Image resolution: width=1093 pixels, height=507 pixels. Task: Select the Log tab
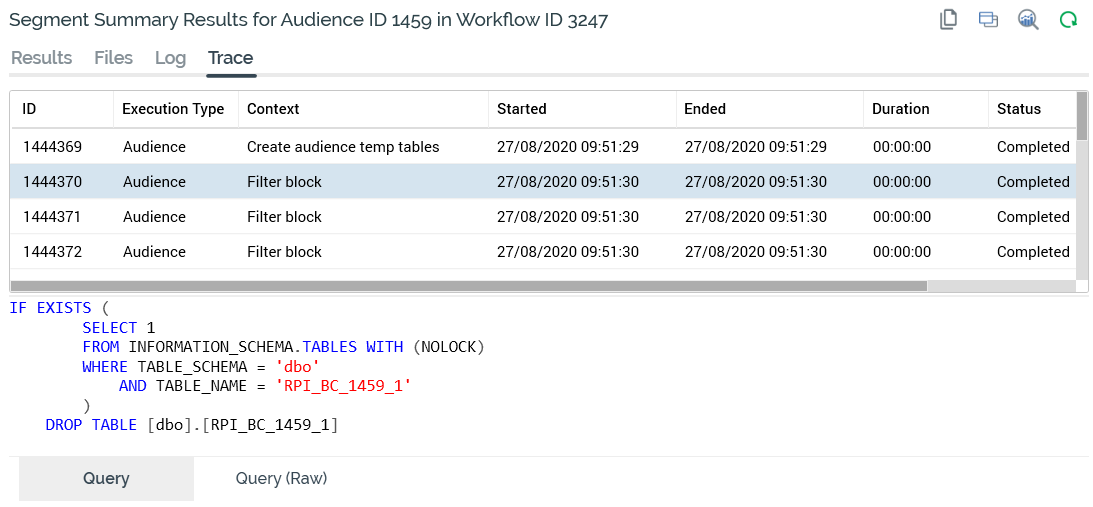pyautogui.click(x=170, y=58)
